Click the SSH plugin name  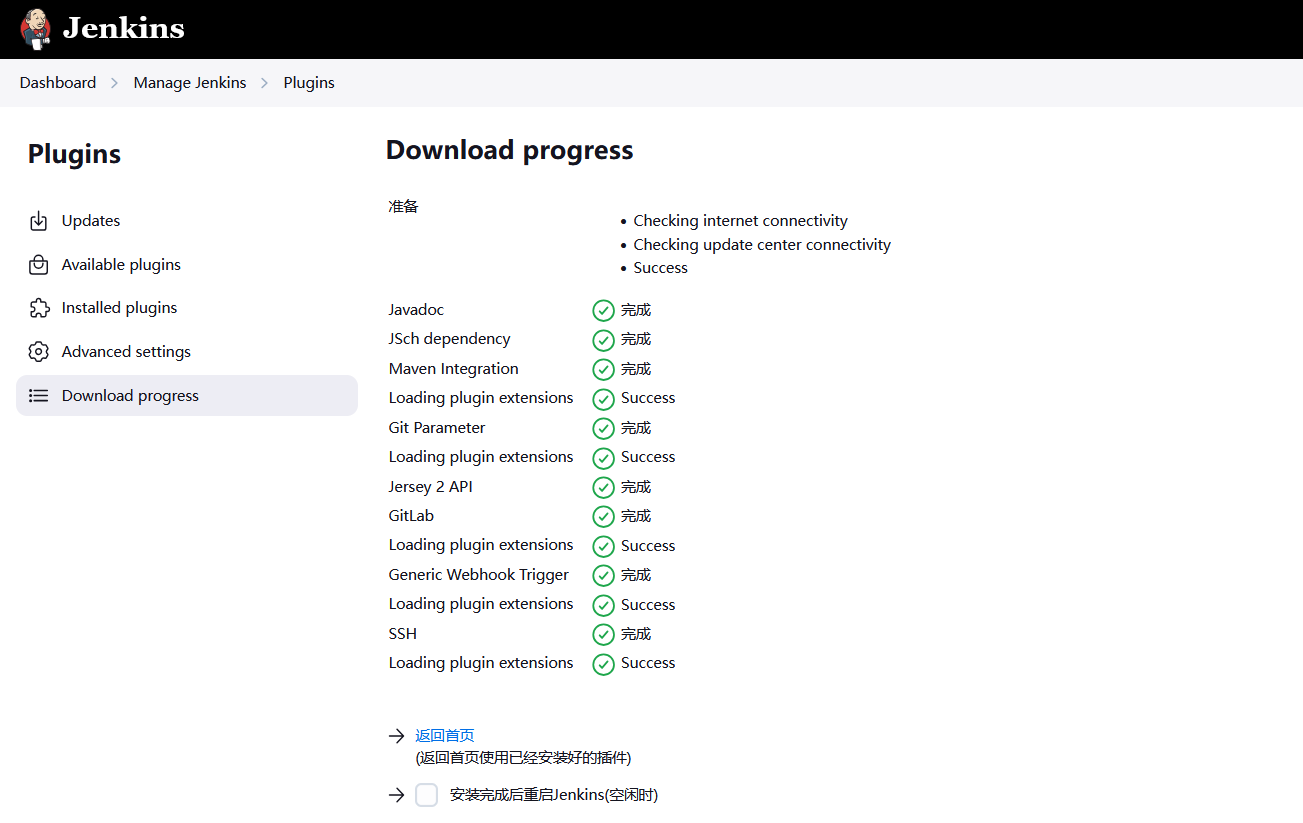coord(403,634)
